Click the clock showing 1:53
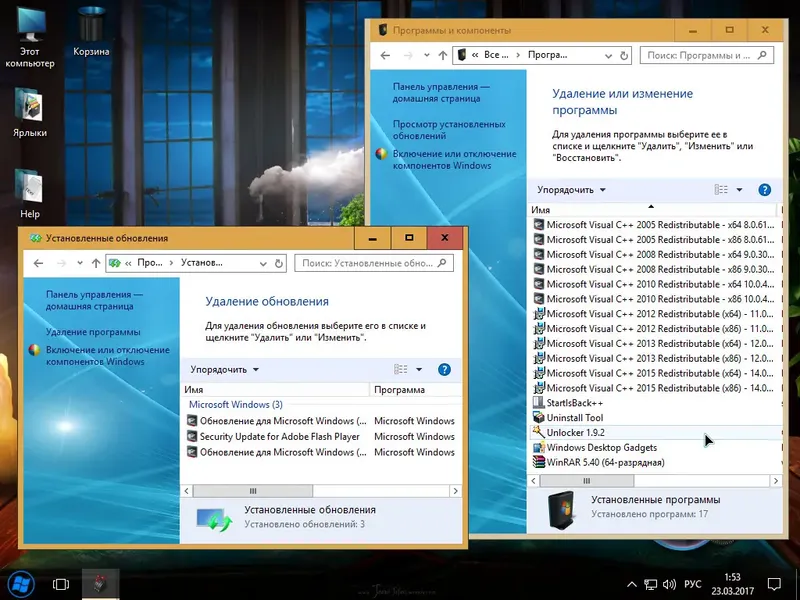This screenshot has height=600, width=800. point(732,578)
